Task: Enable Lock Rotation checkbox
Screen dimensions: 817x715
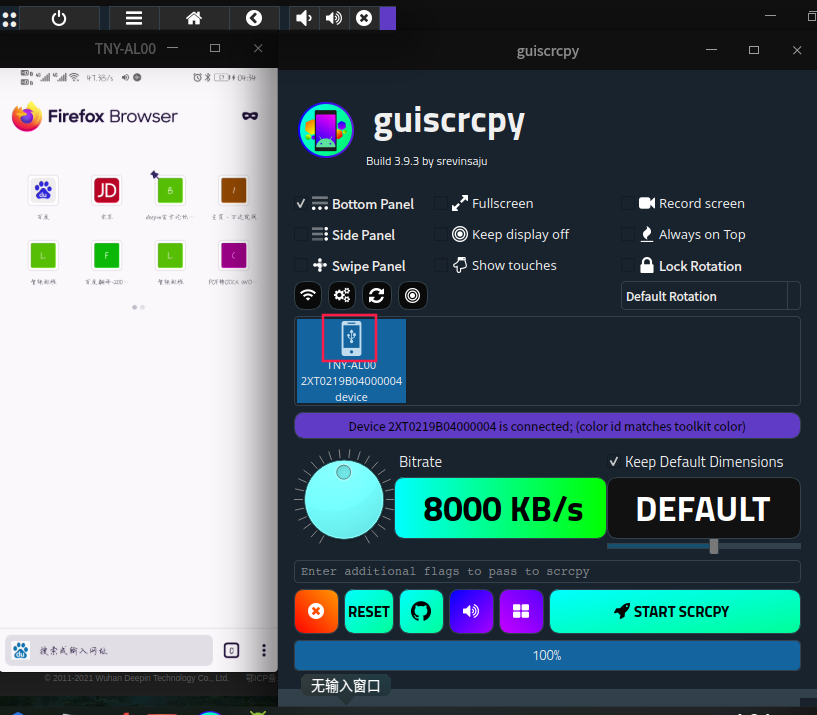Action: [628, 266]
